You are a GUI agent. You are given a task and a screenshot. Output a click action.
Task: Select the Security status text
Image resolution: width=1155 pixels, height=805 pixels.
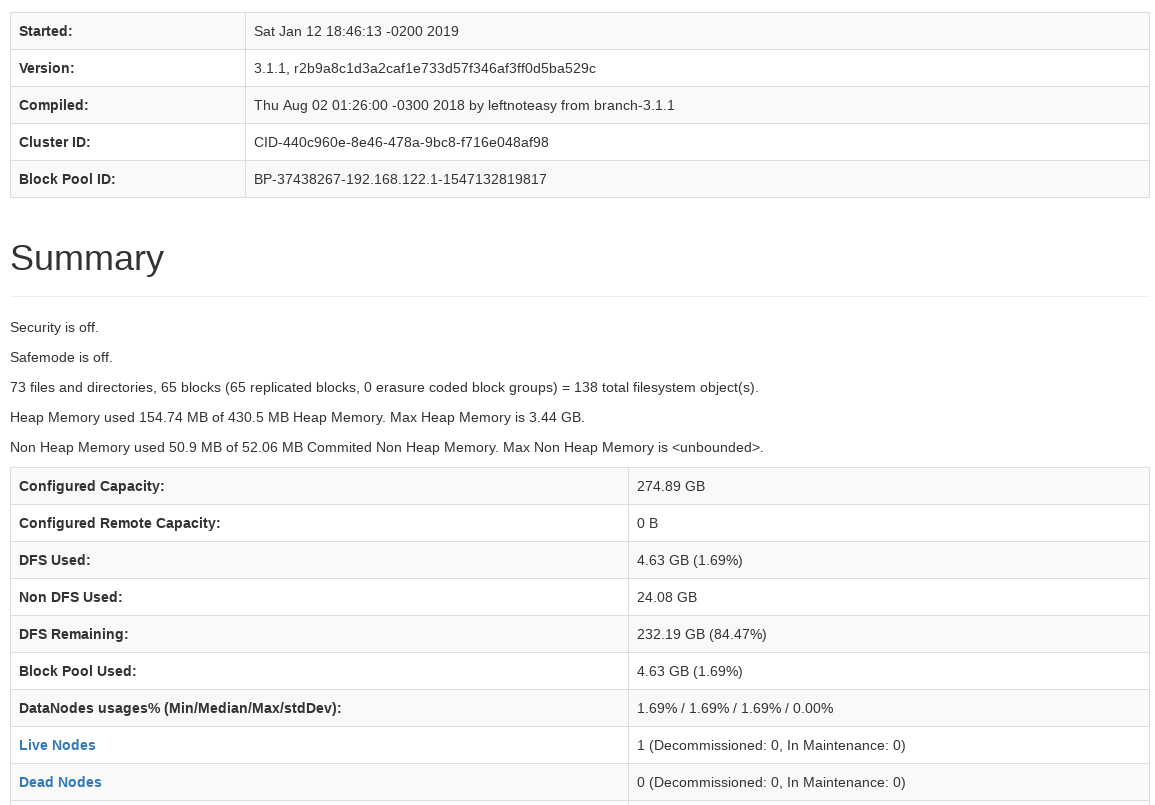tap(54, 327)
